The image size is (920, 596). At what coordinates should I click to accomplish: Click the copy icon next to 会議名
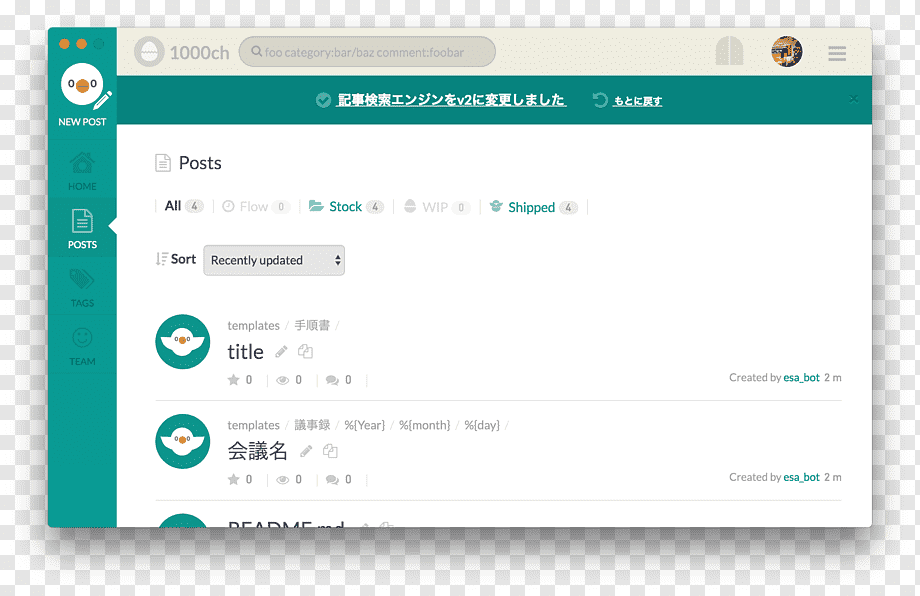pyautogui.click(x=330, y=451)
